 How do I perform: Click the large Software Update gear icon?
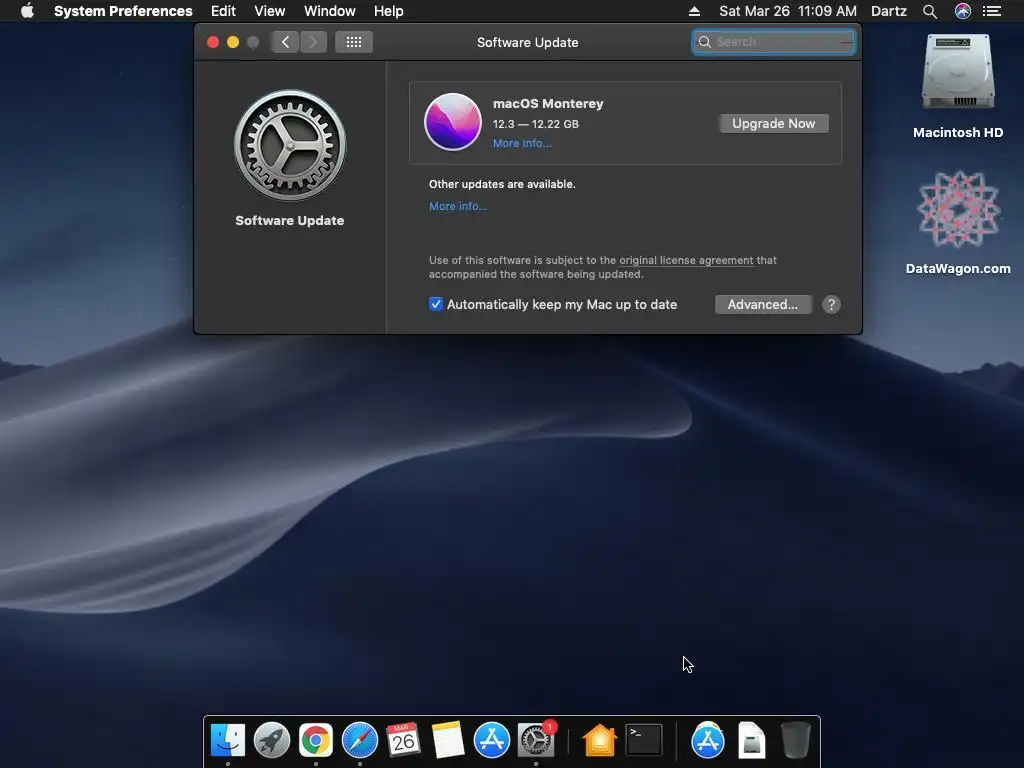tap(290, 146)
